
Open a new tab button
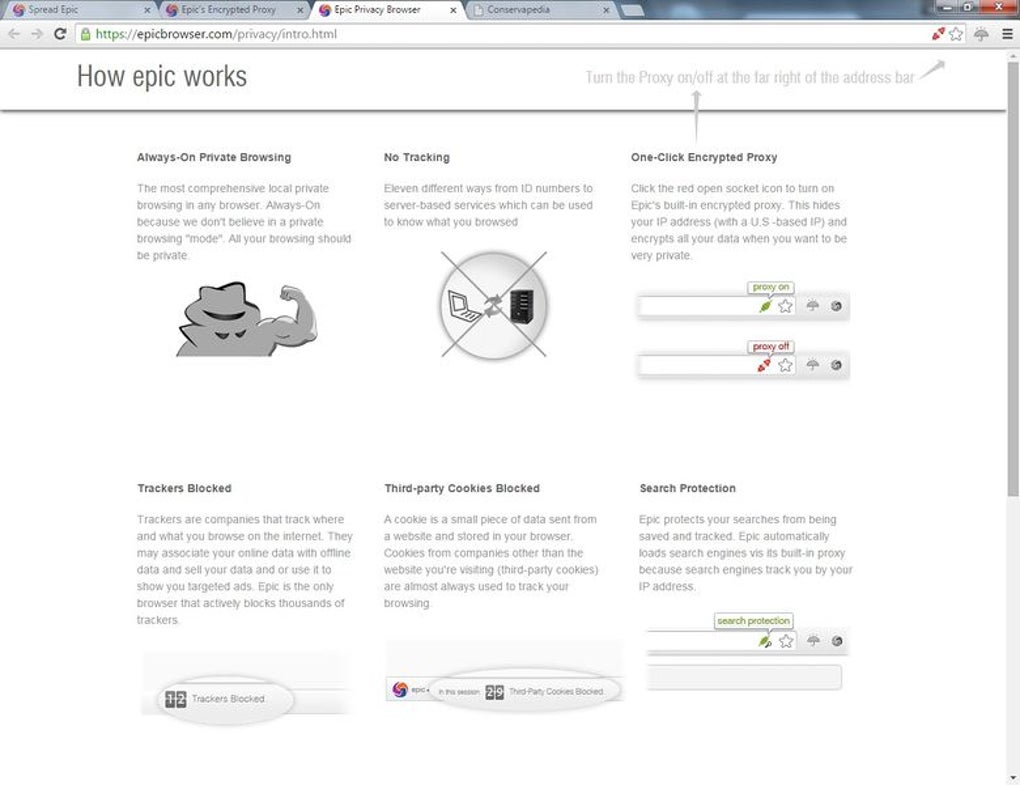pos(632,10)
